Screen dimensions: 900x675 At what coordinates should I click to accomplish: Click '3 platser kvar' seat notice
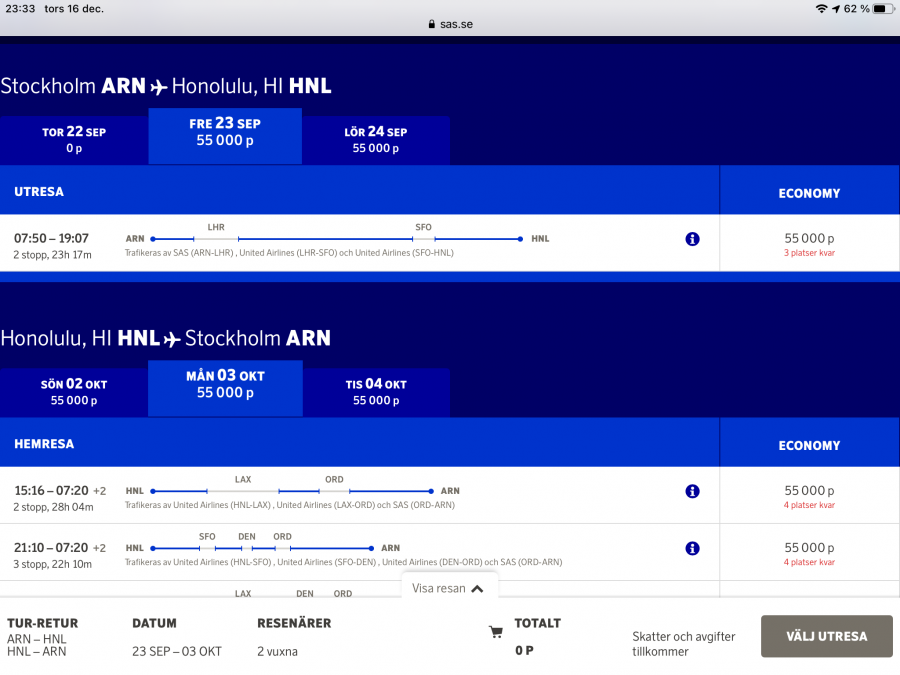point(809,253)
